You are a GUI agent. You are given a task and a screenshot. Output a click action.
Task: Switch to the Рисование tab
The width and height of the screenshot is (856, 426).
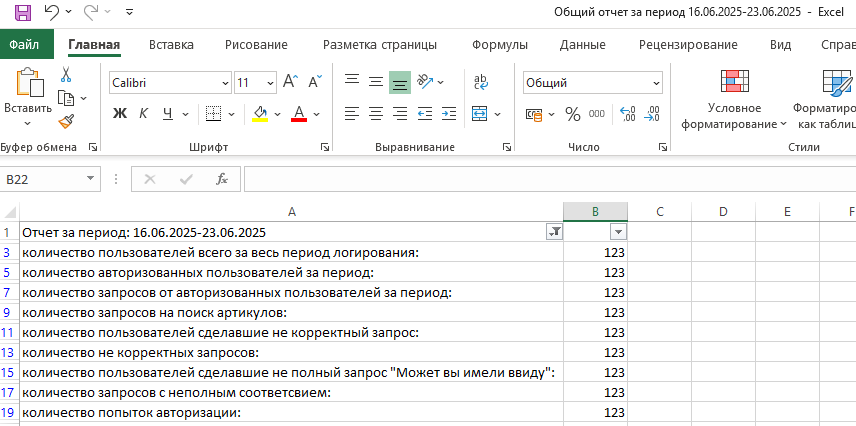(256, 45)
